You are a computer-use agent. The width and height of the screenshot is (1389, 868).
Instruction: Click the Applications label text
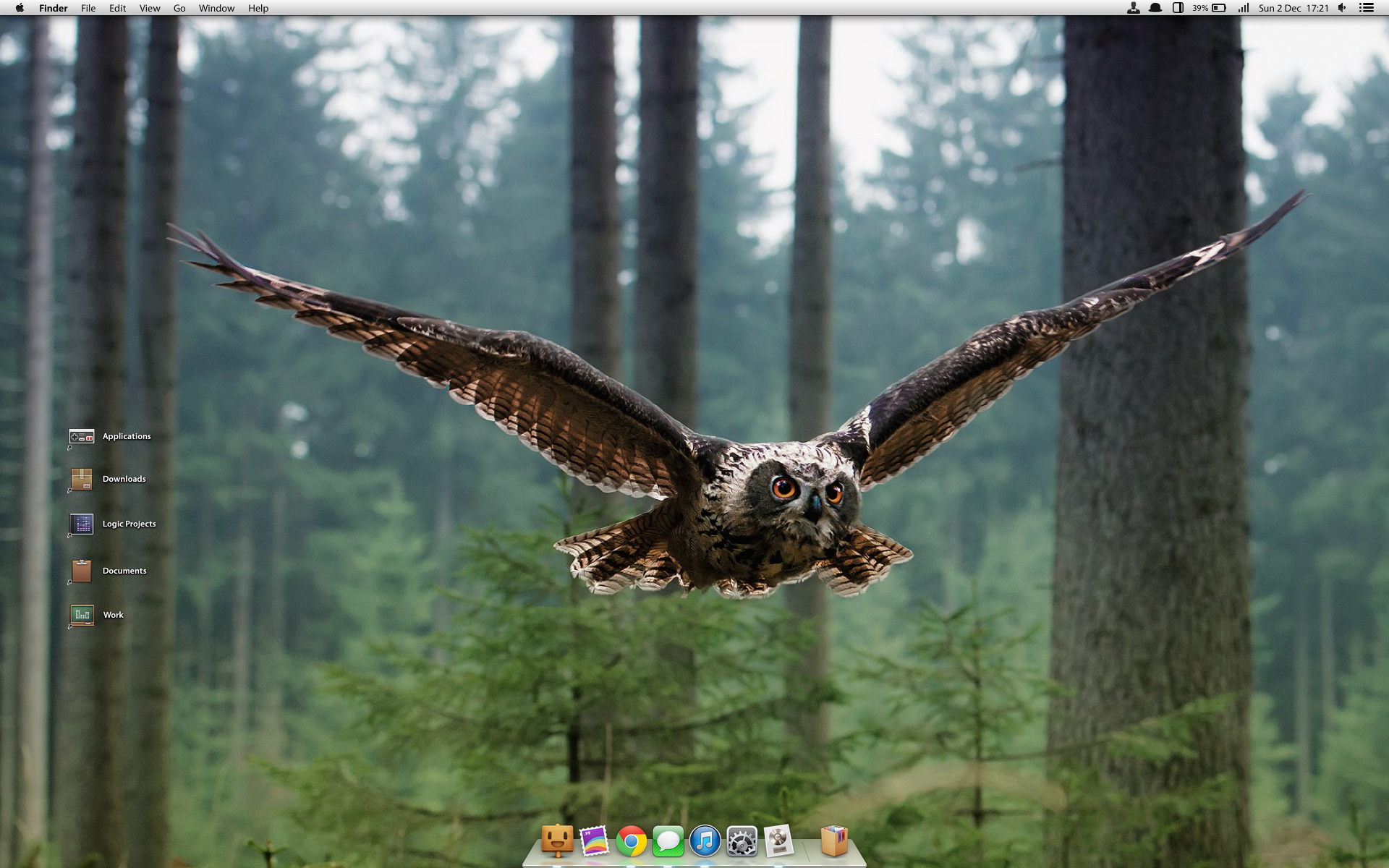pyautogui.click(x=127, y=436)
